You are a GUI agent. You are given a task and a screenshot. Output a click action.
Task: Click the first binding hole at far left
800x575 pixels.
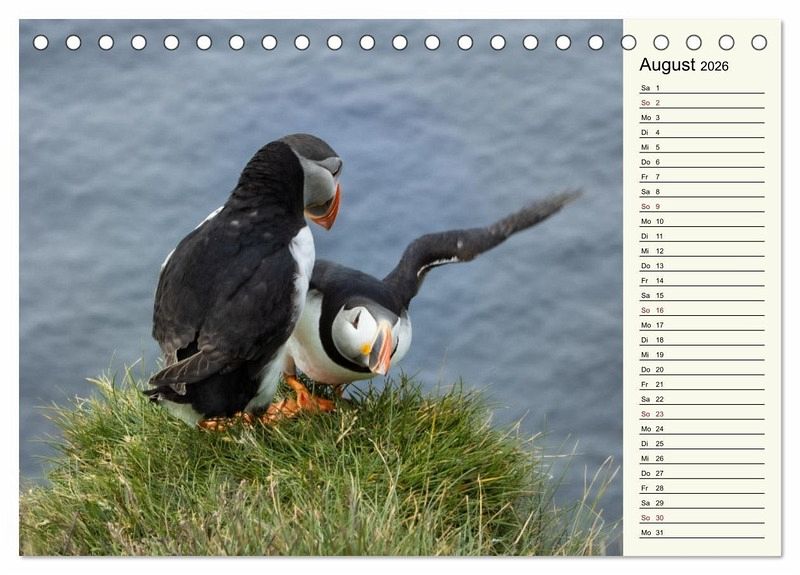[x=41, y=42]
